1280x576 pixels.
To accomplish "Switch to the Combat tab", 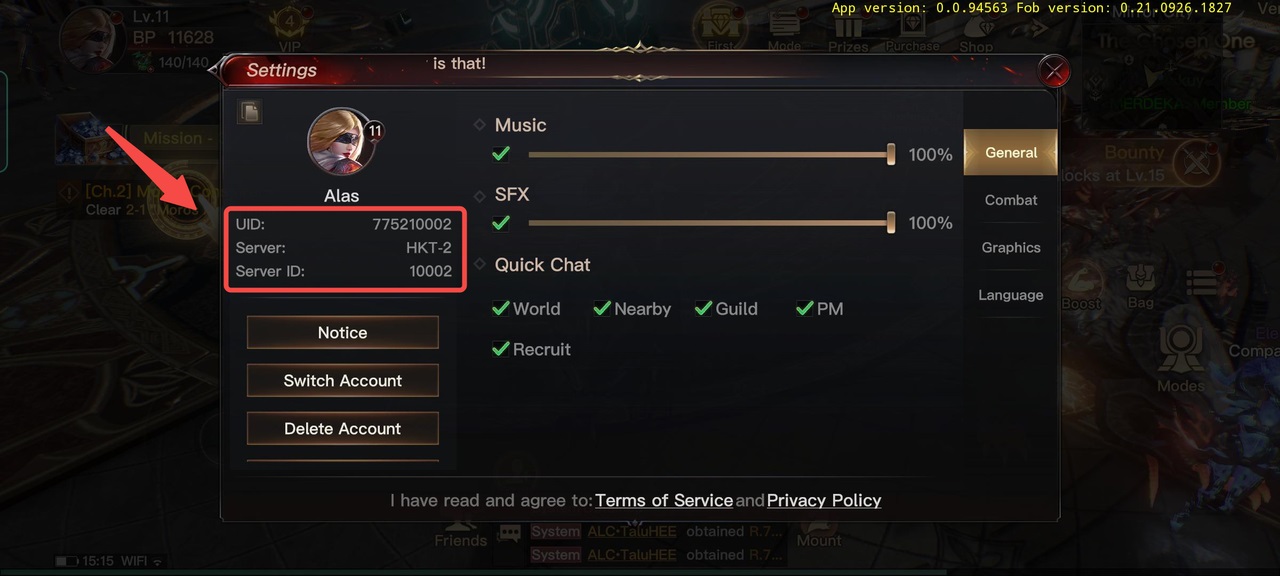I will pyautogui.click(x=1011, y=200).
